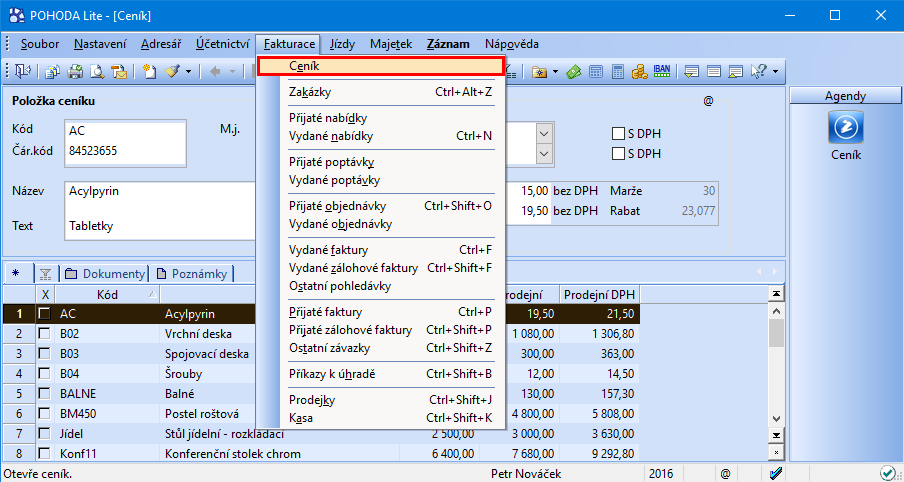Click the gold coins toolbar icon

(x=639, y=72)
